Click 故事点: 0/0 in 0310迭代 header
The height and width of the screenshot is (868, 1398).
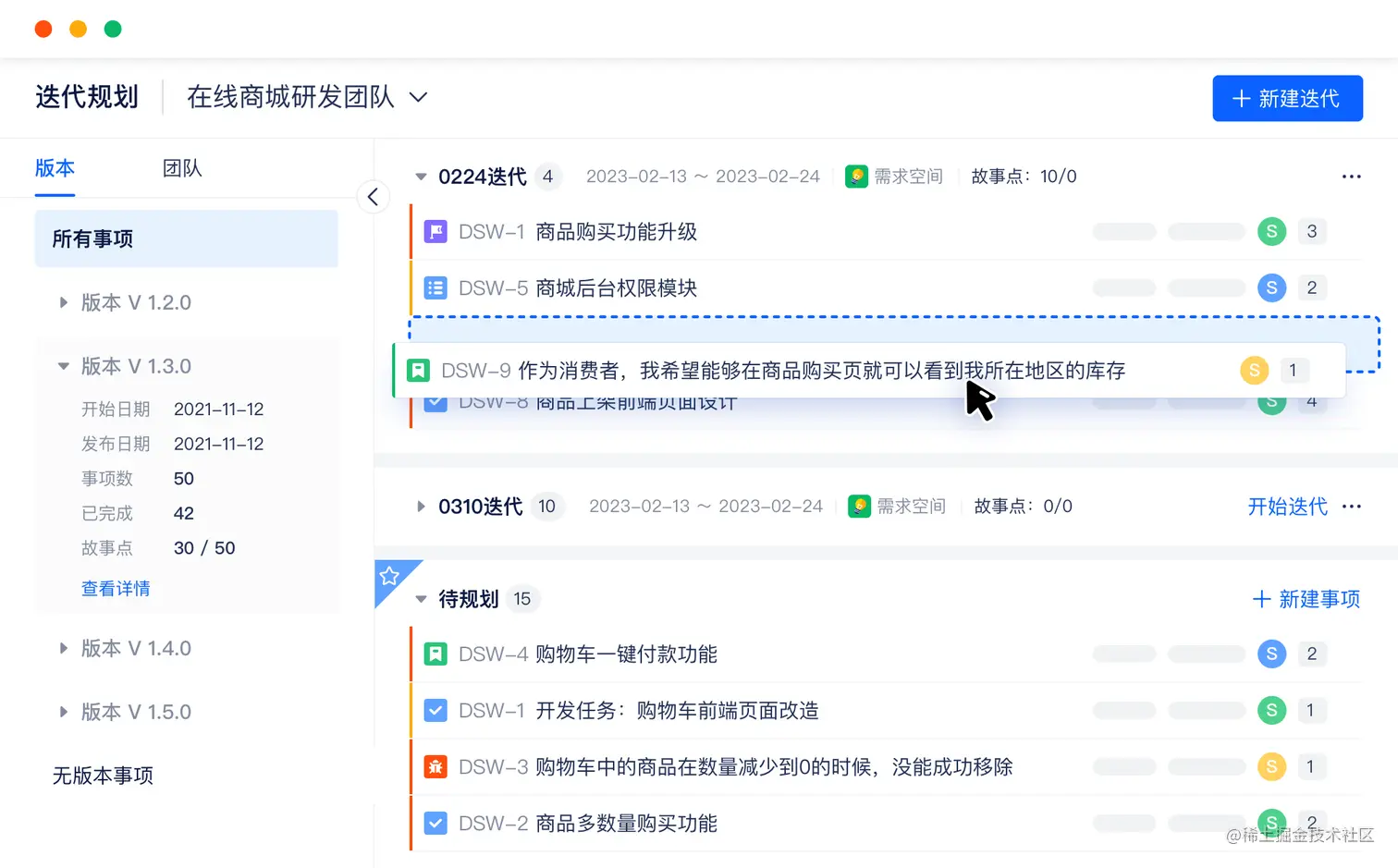click(1024, 507)
